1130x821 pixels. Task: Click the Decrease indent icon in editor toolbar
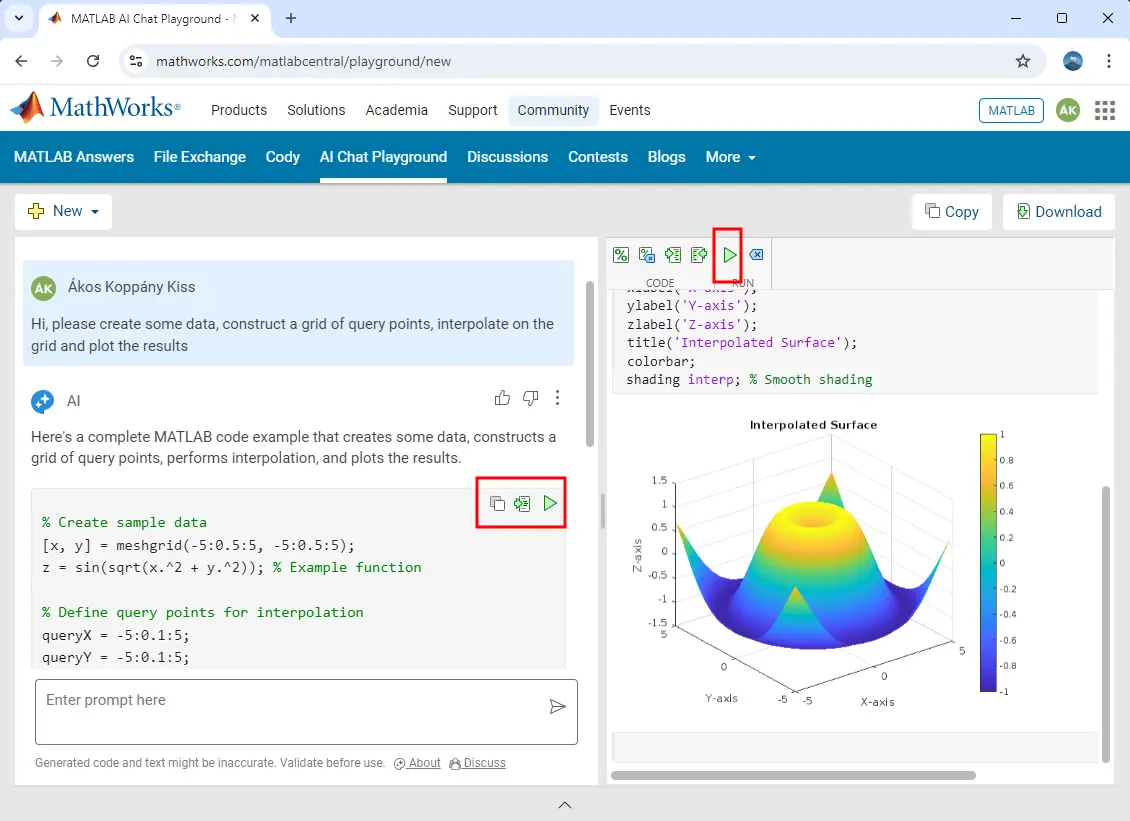[698, 254]
